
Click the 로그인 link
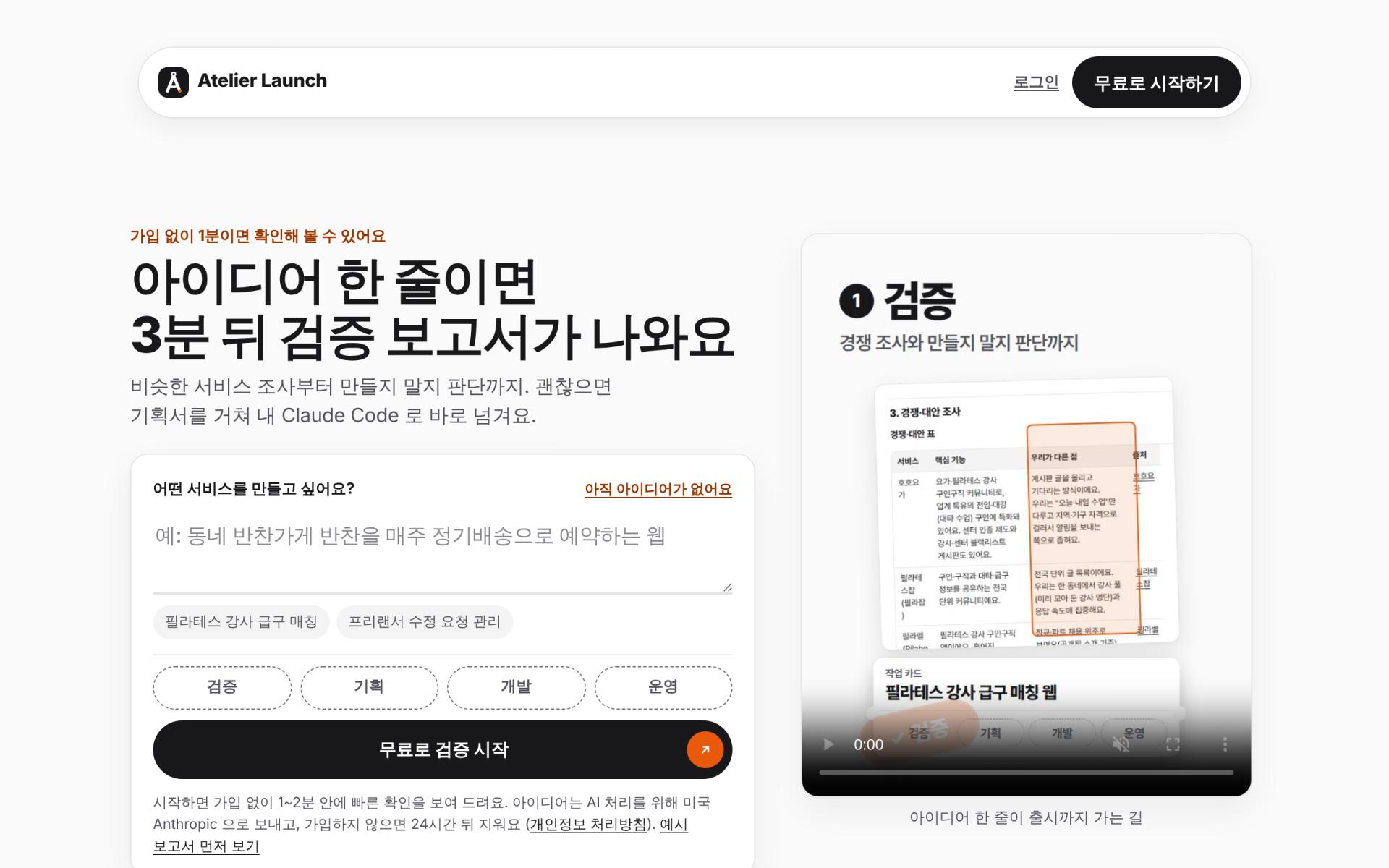(x=1036, y=82)
